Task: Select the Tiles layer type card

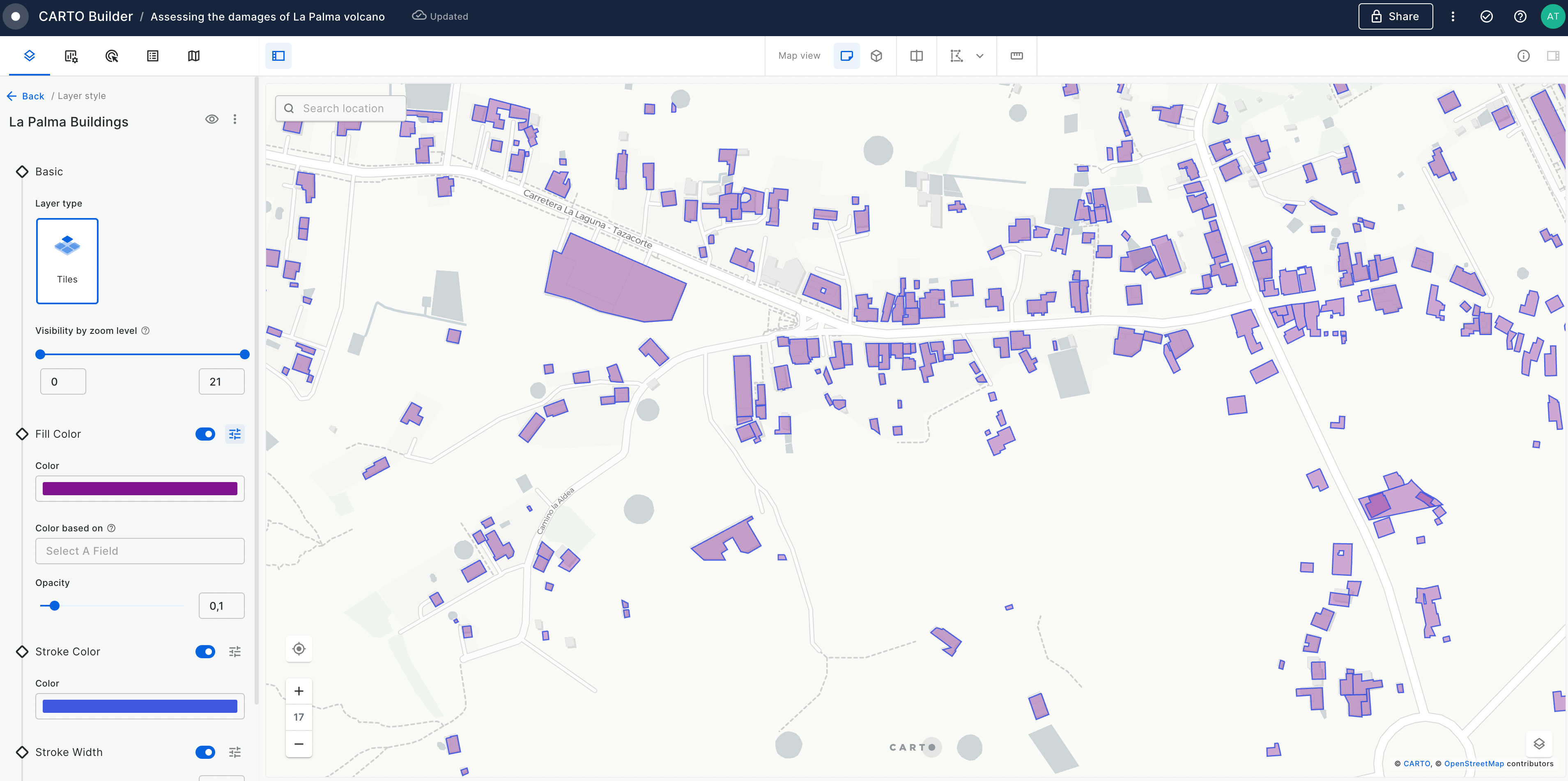Action: (67, 260)
